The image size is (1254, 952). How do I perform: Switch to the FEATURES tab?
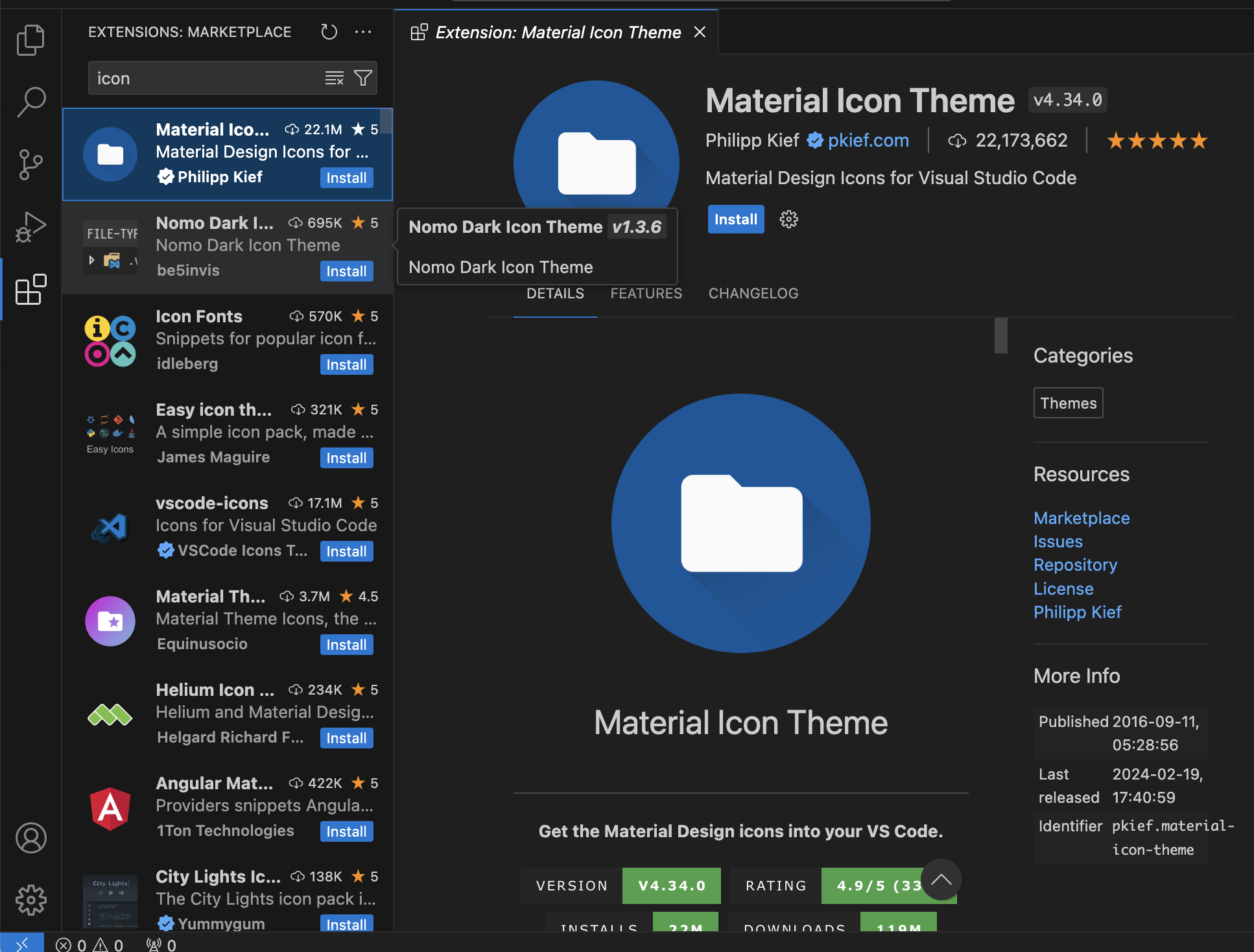pos(646,294)
